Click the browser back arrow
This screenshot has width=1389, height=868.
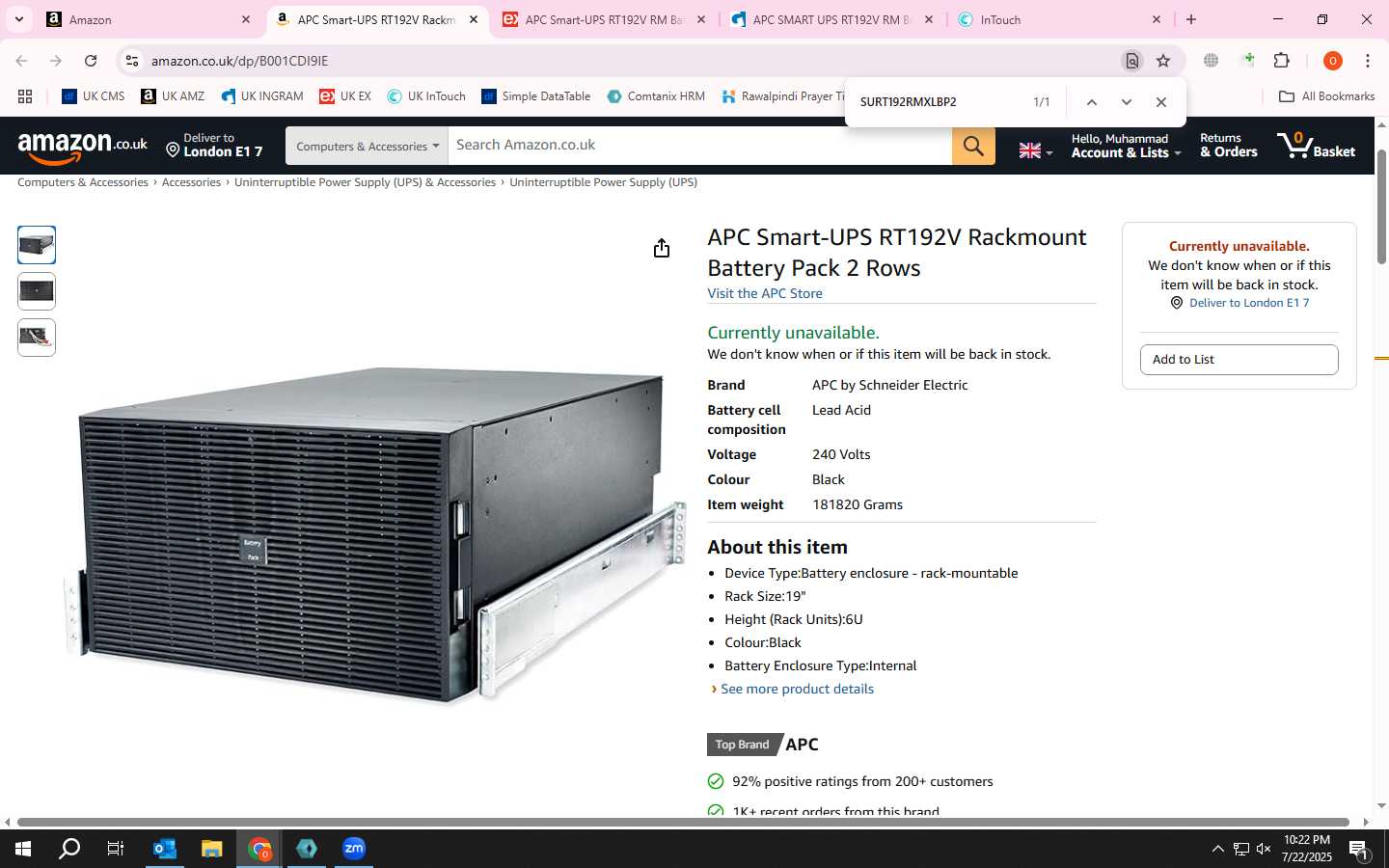pyautogui.click(x=21, y=61)
